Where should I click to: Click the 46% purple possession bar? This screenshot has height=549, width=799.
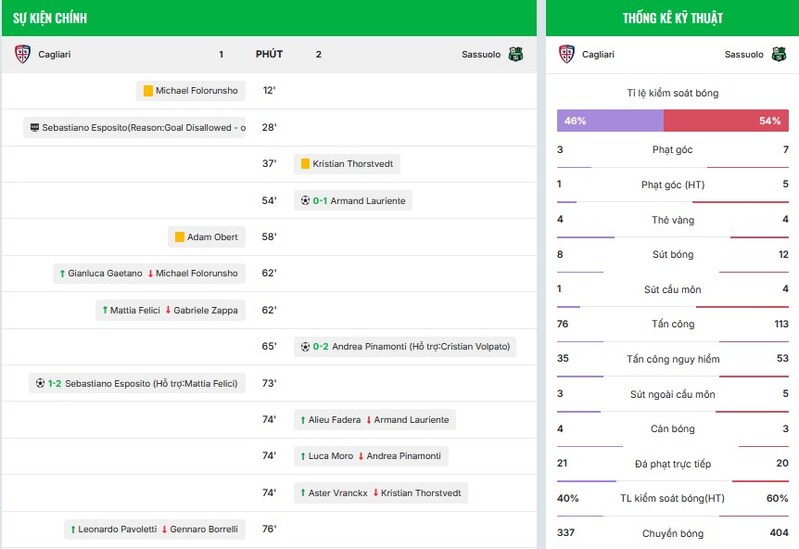pos(610,120)
